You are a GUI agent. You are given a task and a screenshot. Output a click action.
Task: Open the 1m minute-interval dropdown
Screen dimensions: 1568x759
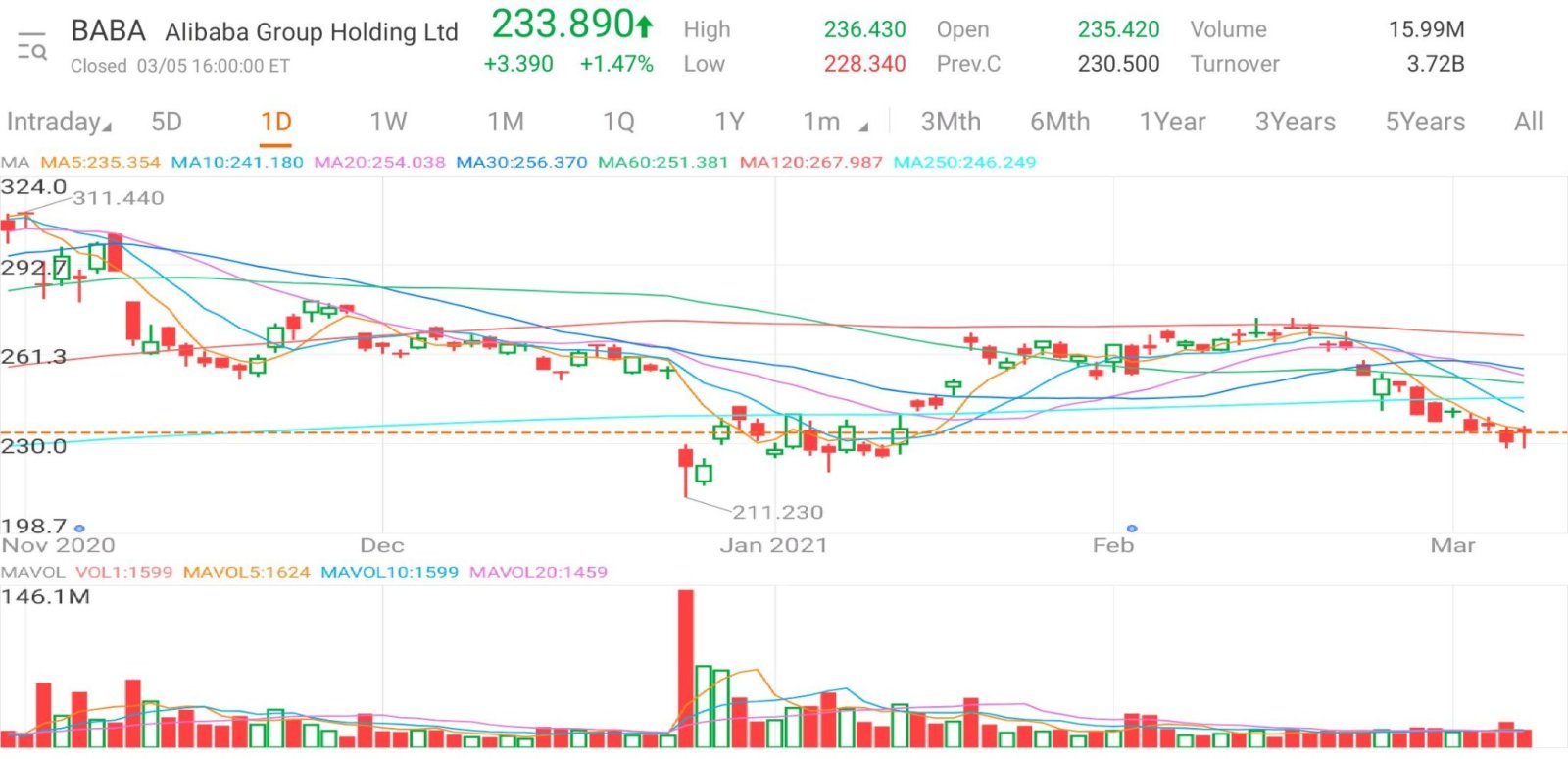835,122
